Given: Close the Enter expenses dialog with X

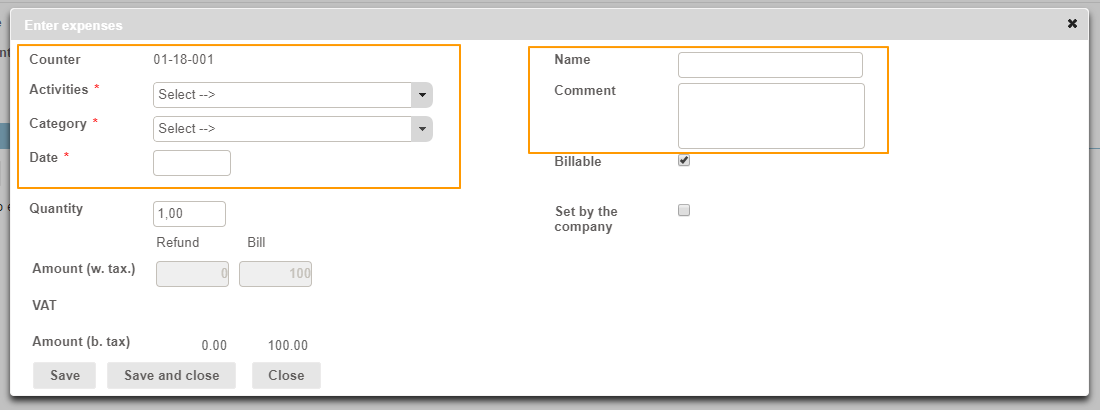Looking at the screenshot, I should tap(1072, 23).
